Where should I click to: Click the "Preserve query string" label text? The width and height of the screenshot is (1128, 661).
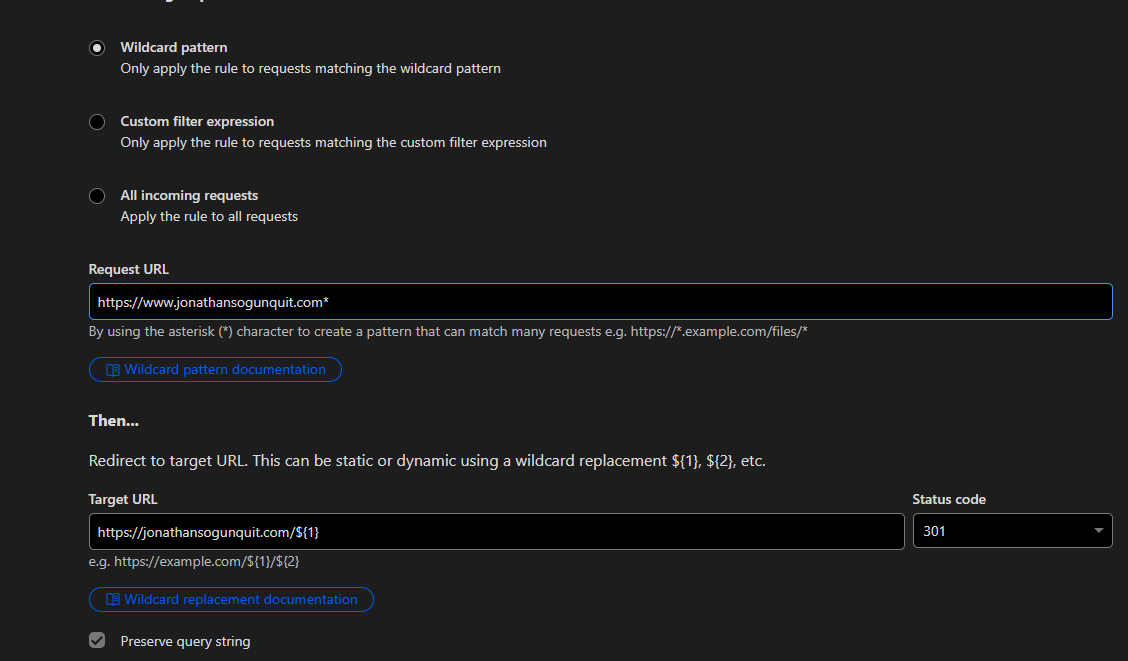tap(185, 642)
